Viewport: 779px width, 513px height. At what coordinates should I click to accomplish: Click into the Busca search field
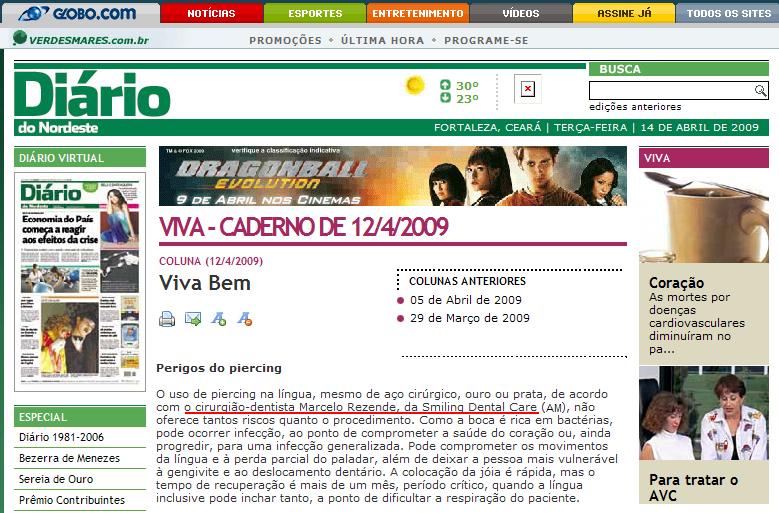click(670, 91)
